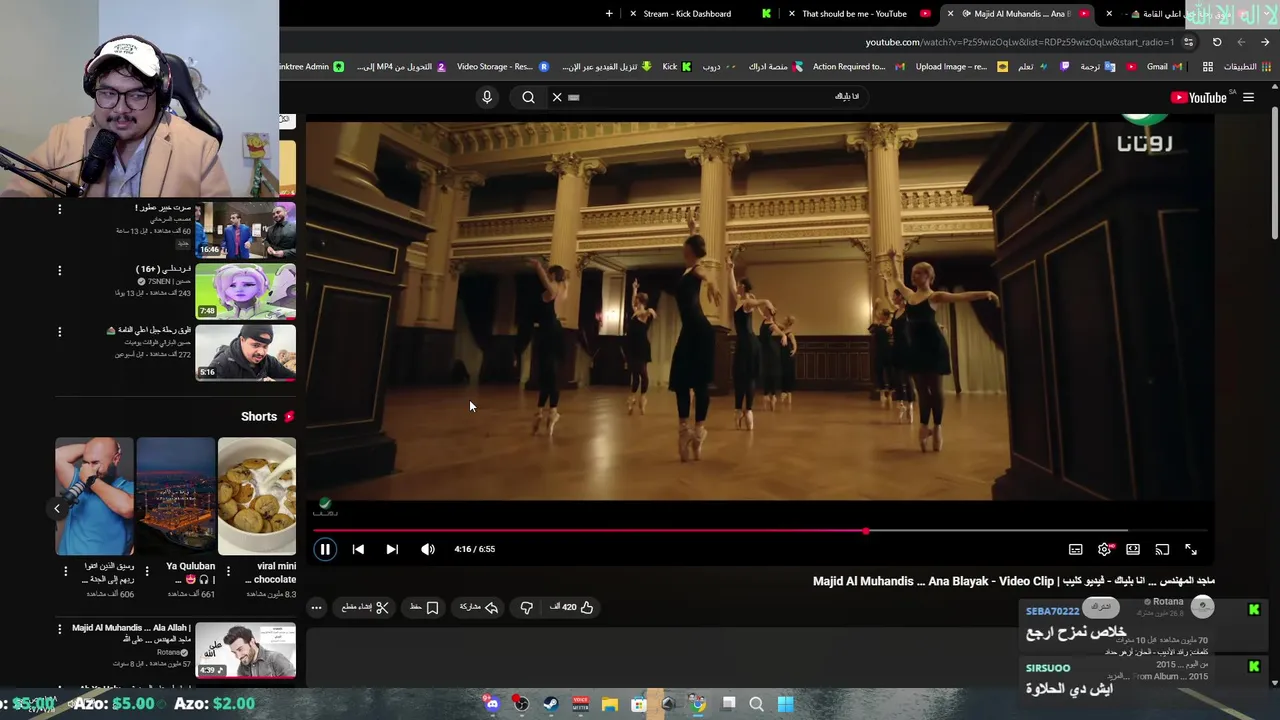The image size is (1280, 720).
Task: Open options for viral mini chocolate Short
Action: point(227,571)
